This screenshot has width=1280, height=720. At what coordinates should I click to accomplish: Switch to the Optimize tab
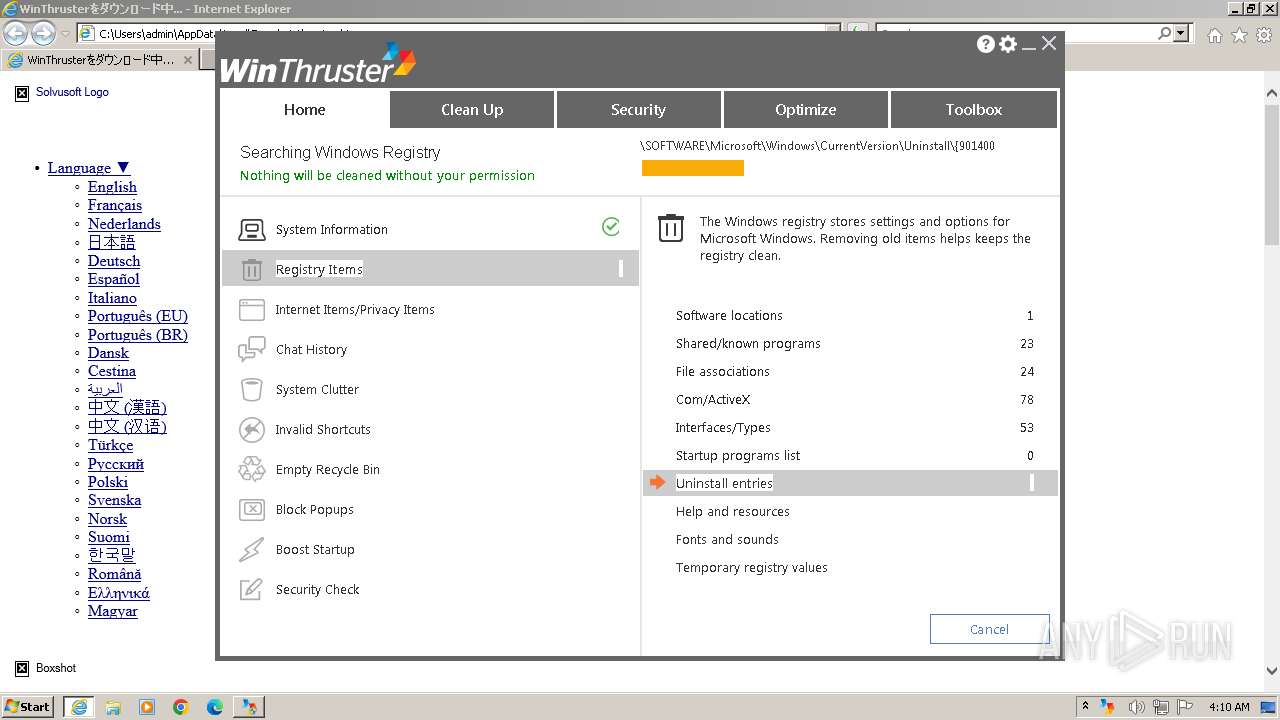(x=806, y=110)
